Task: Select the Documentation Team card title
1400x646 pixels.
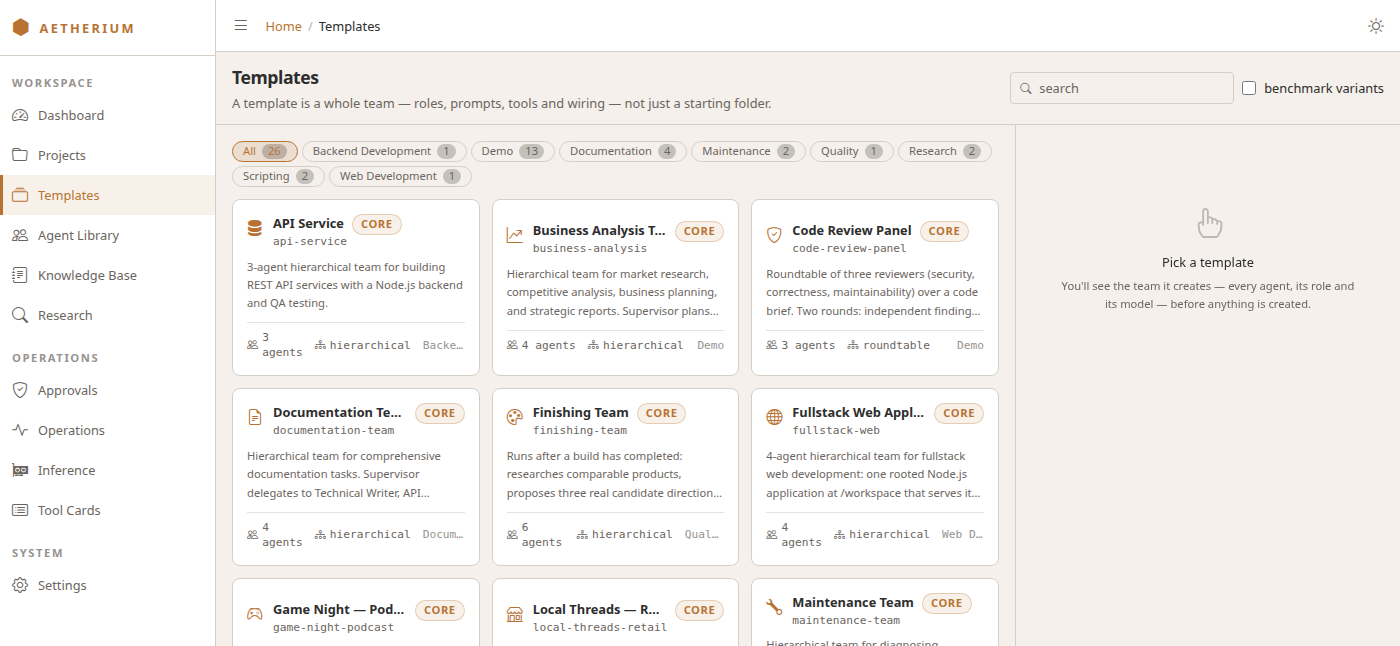Action: coord(338,412)
